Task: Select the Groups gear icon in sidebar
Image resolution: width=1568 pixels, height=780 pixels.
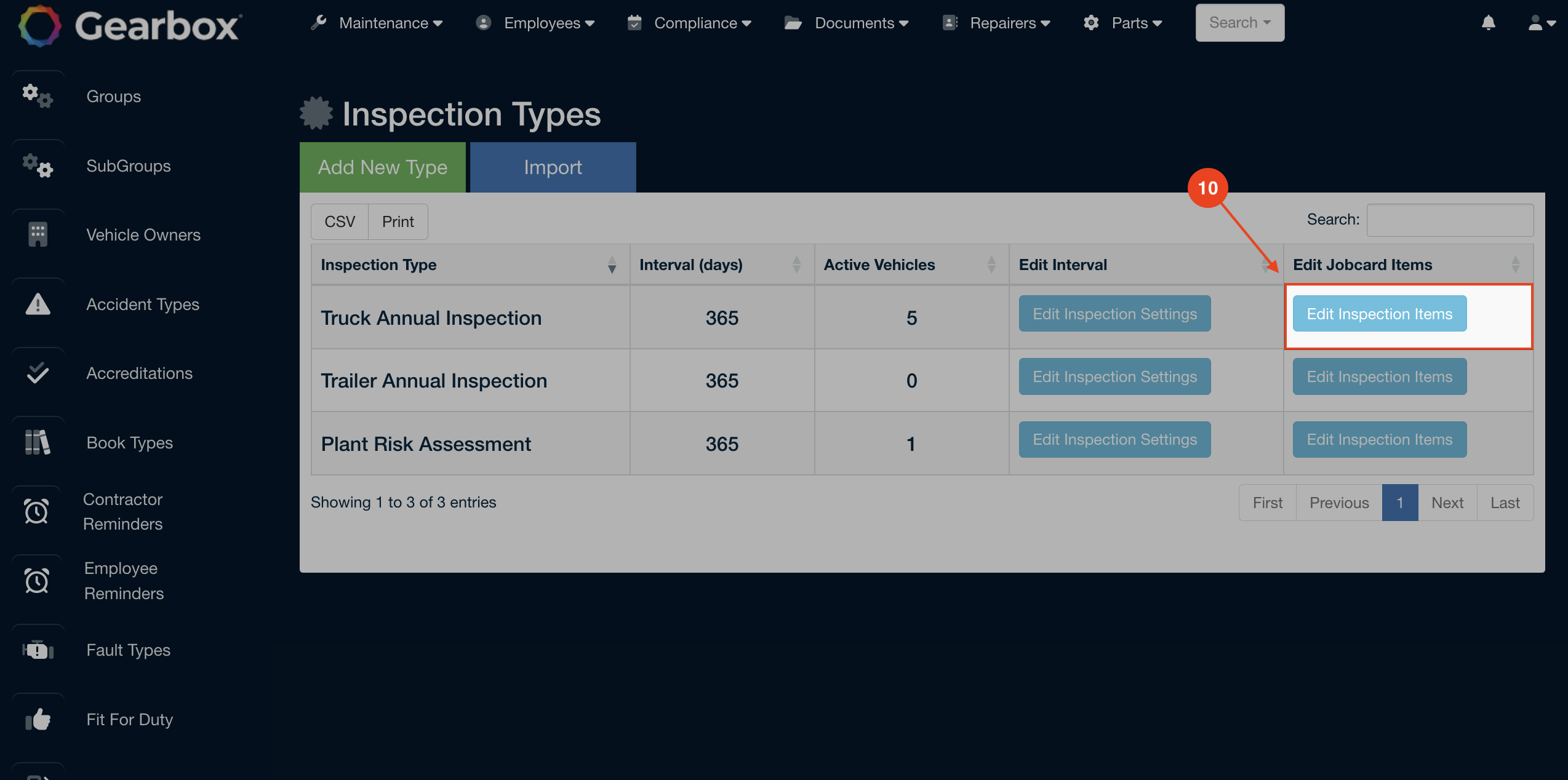Action: click(x=38, y=96)
